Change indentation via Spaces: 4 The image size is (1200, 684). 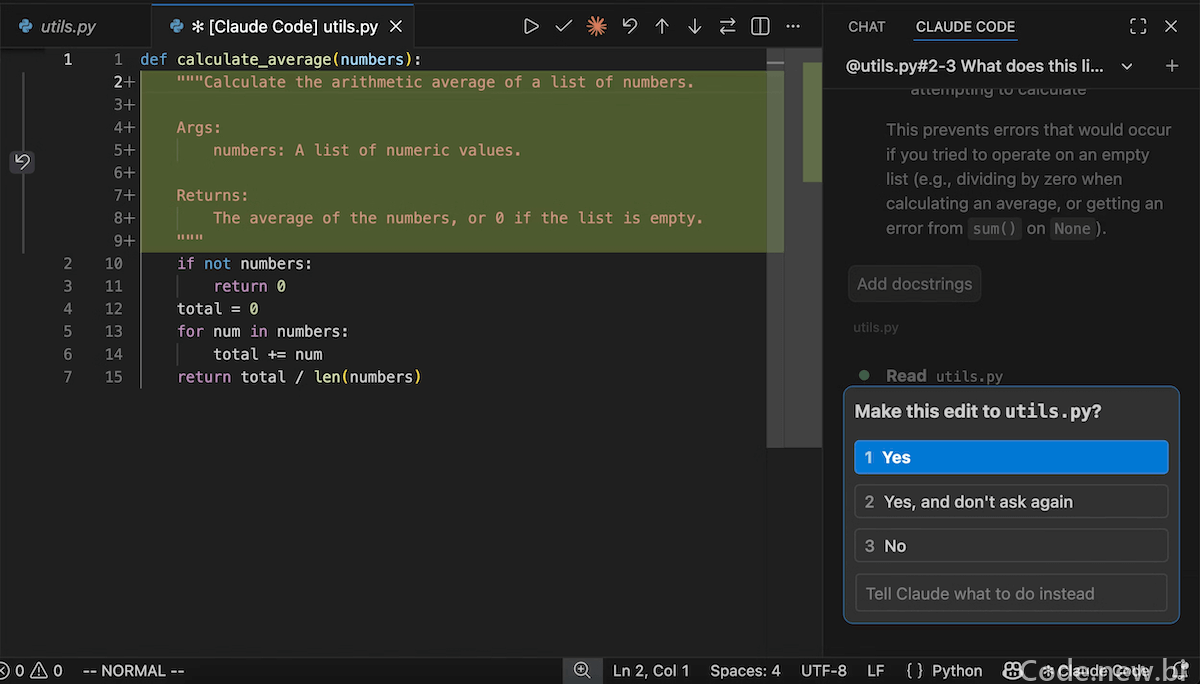point(745,671)
